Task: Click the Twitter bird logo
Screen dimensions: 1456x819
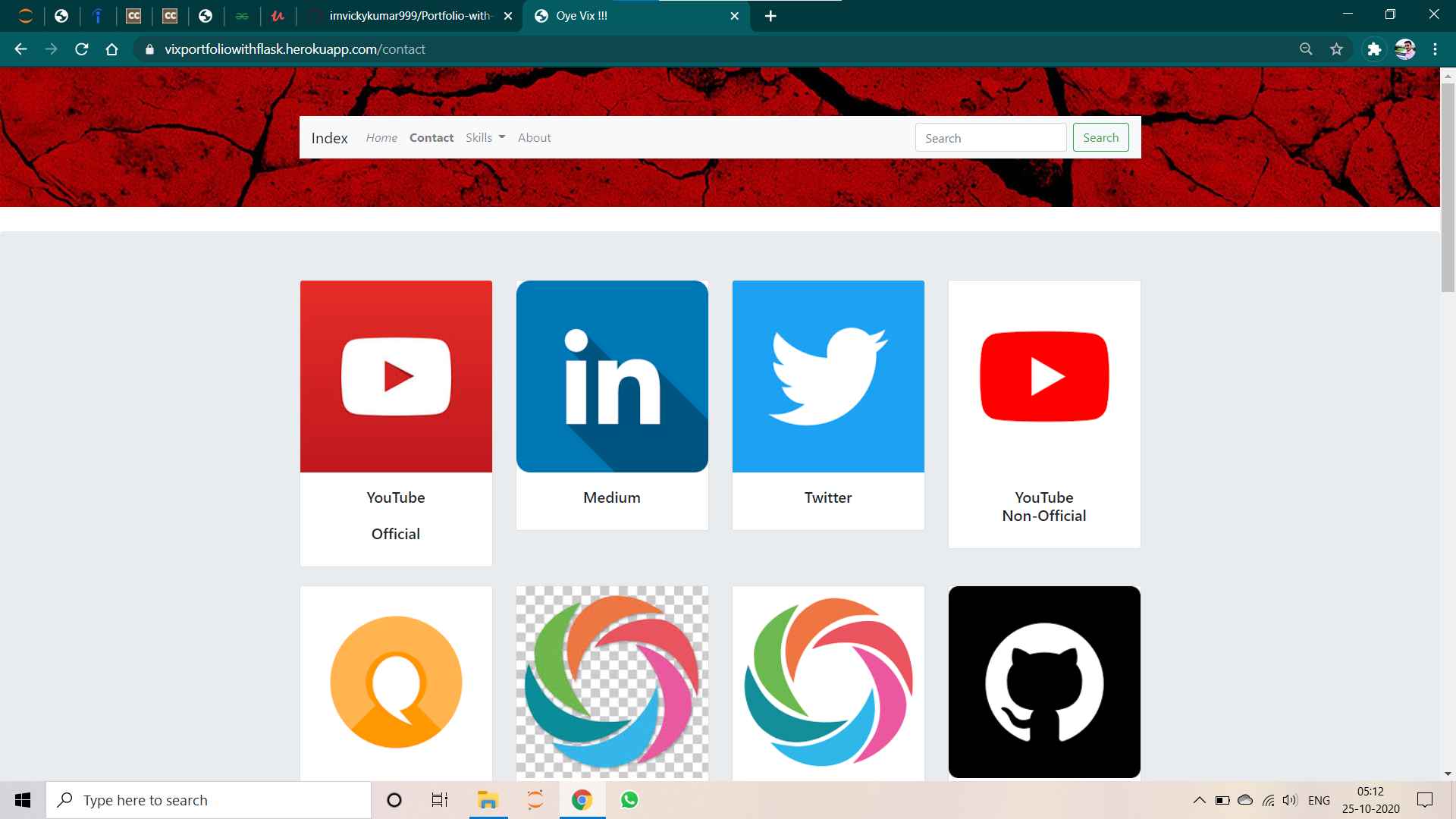Action: pos(828,377)
